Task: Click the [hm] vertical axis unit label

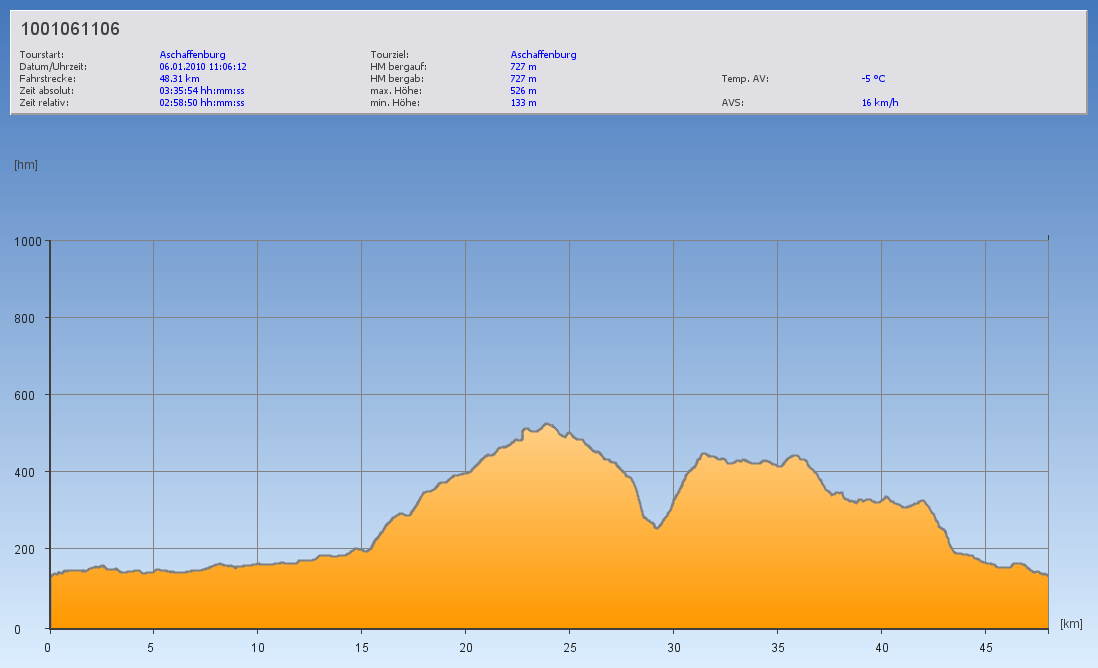Action: click(26, 164)
